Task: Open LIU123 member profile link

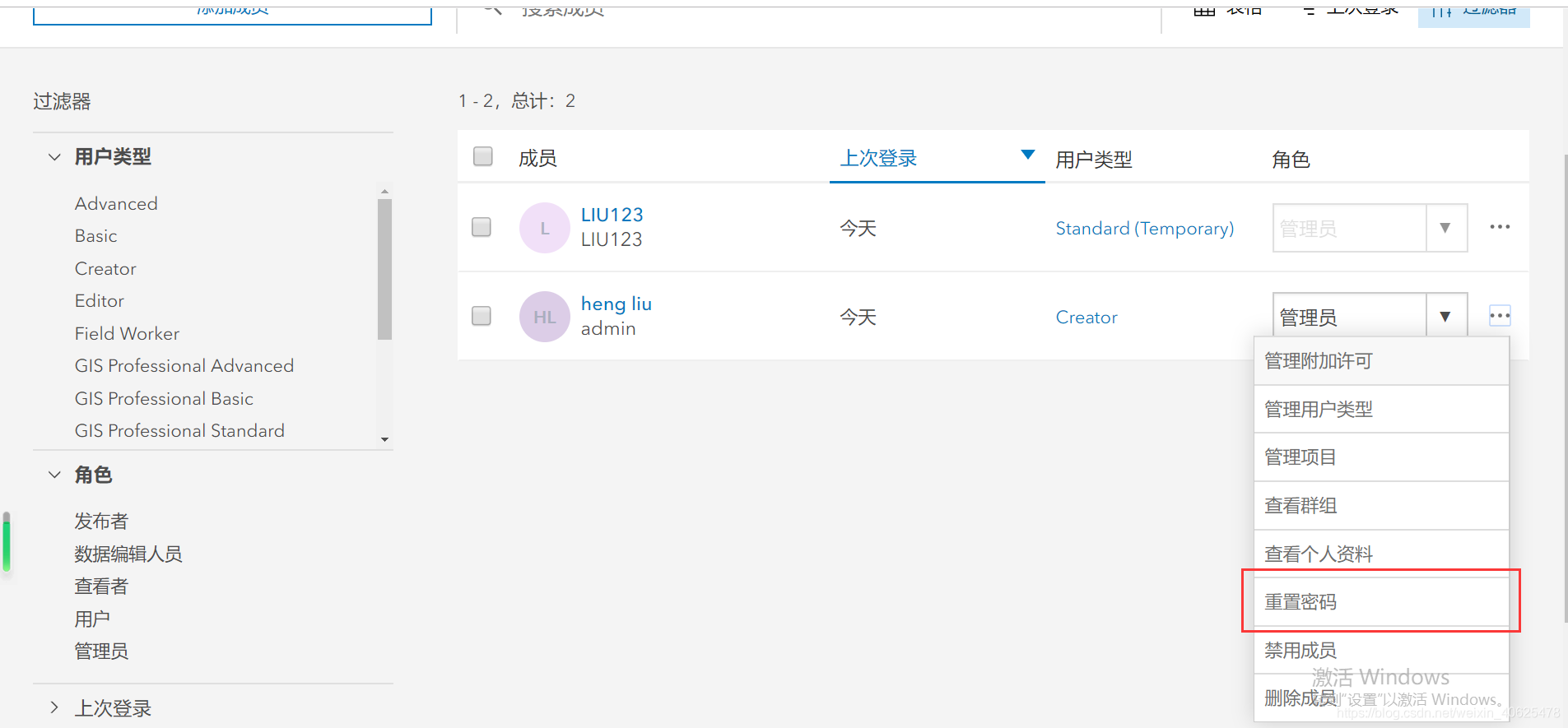Action: [x=612, y=215]
